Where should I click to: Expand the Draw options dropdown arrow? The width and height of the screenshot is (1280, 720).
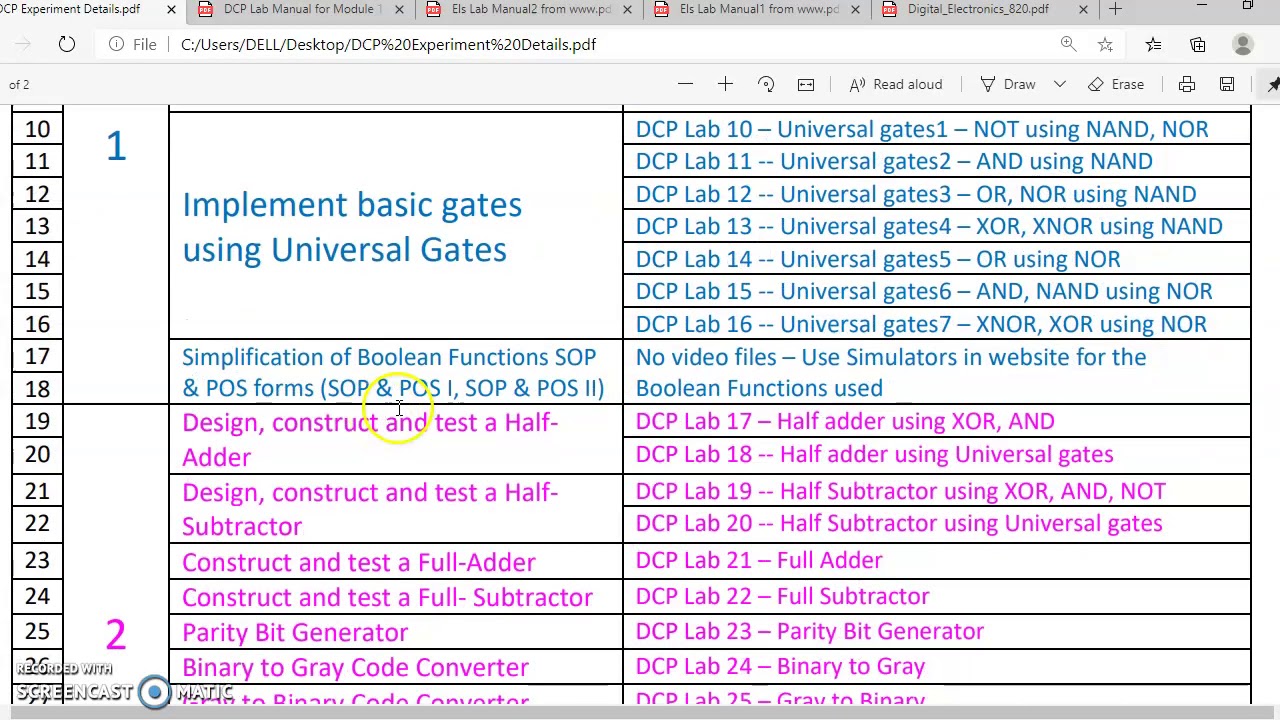[x=1059, y=84]
